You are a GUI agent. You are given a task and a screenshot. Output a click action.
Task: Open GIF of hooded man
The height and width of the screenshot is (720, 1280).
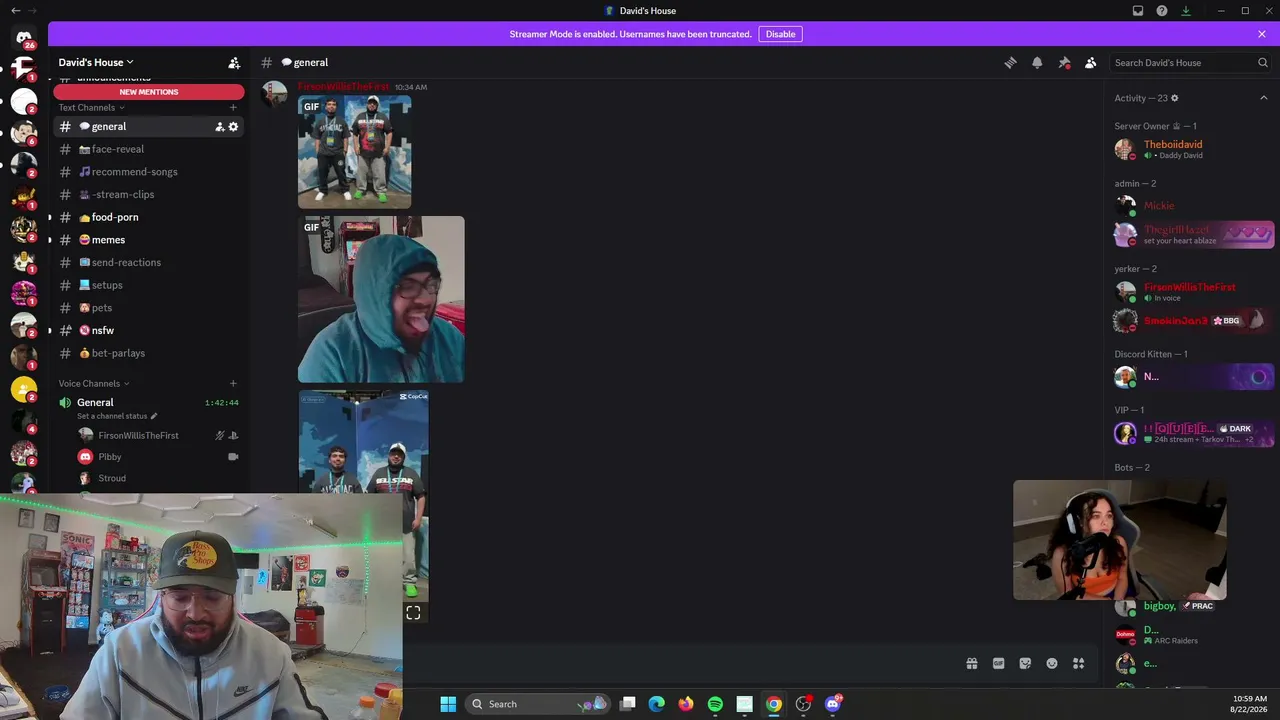tap(381, 299)
